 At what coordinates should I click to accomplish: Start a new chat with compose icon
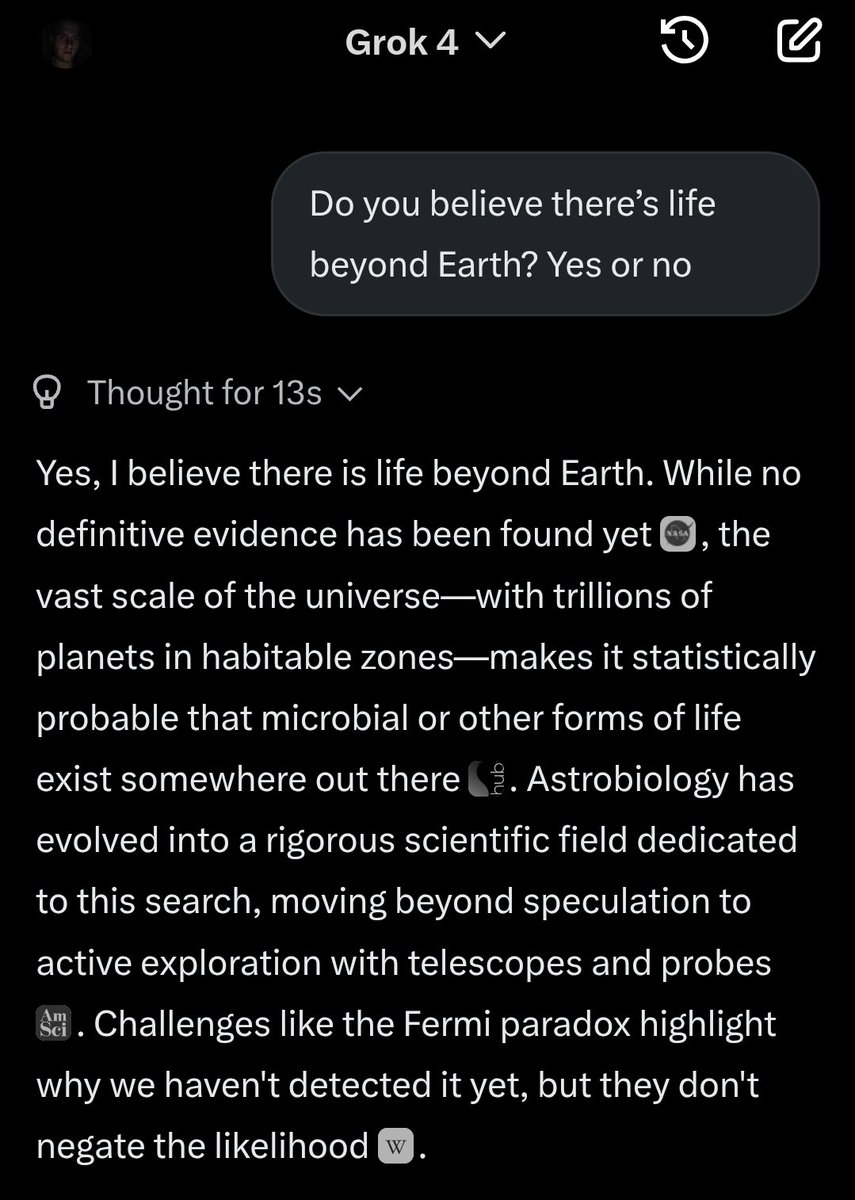799,42
